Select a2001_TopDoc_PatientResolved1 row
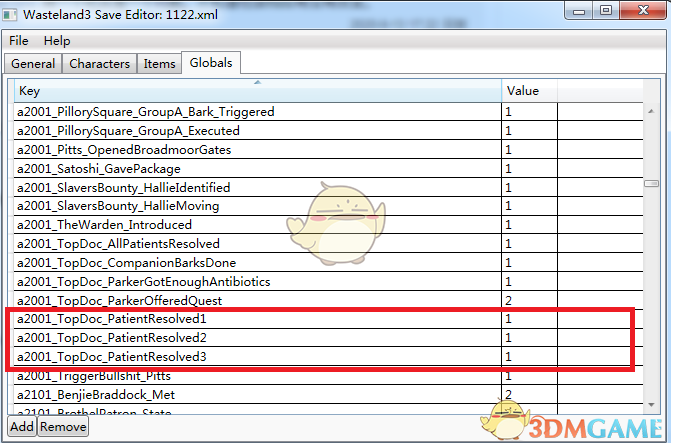The height and width of the screenshot is (447, 673). (328, 319)
